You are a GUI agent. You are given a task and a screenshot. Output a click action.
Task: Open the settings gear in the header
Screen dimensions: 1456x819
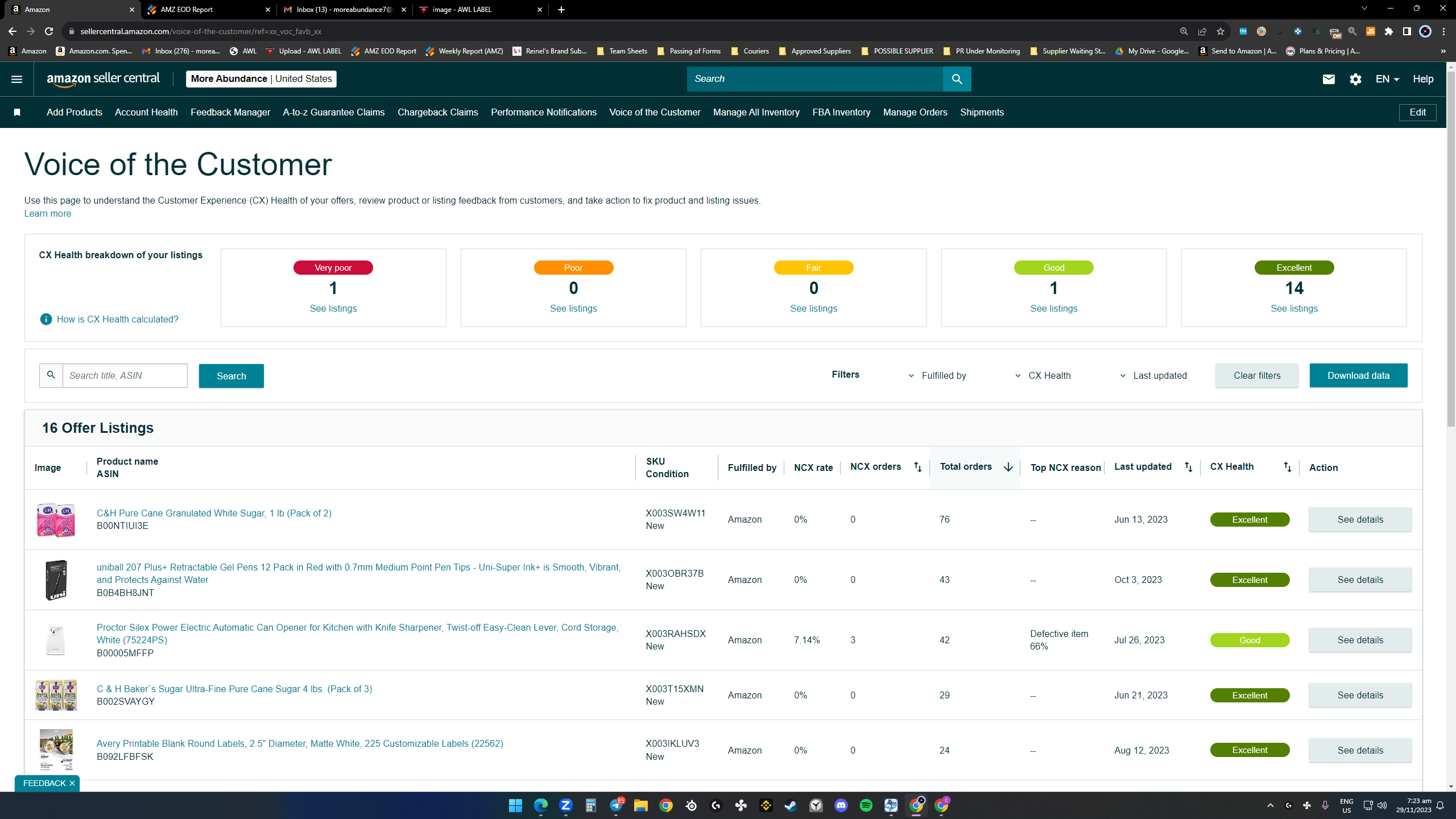coord(1355,79)
